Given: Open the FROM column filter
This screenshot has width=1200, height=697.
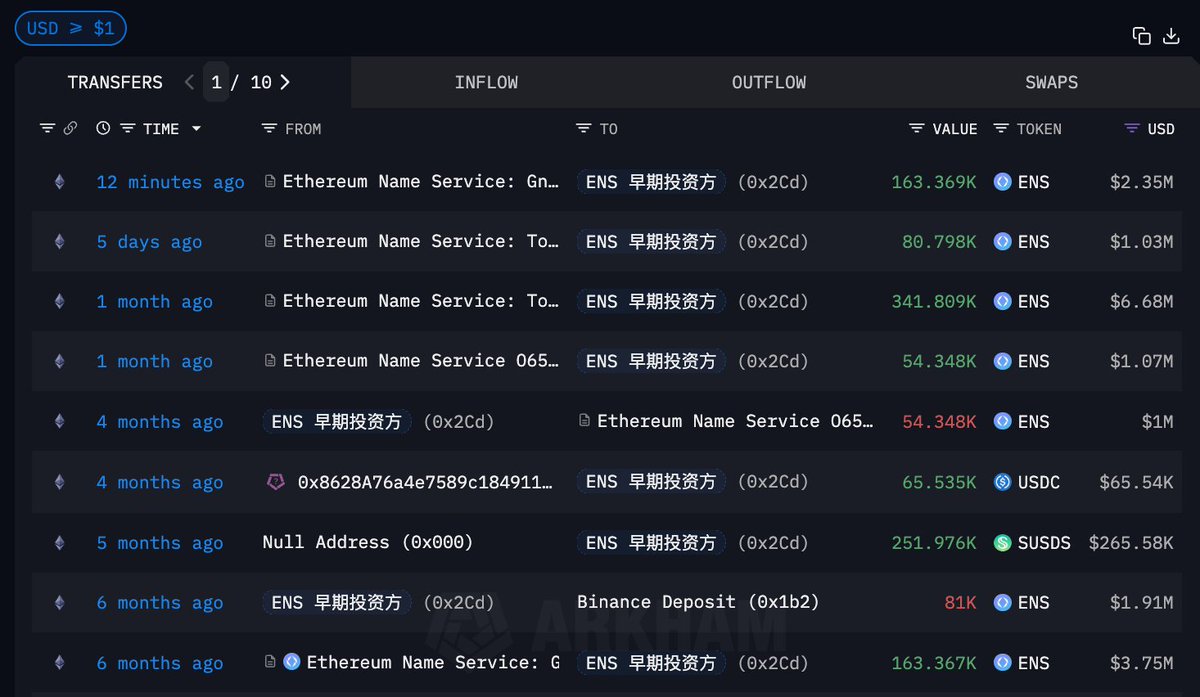Looking at the screenshot, I should [x=269, y=129].
